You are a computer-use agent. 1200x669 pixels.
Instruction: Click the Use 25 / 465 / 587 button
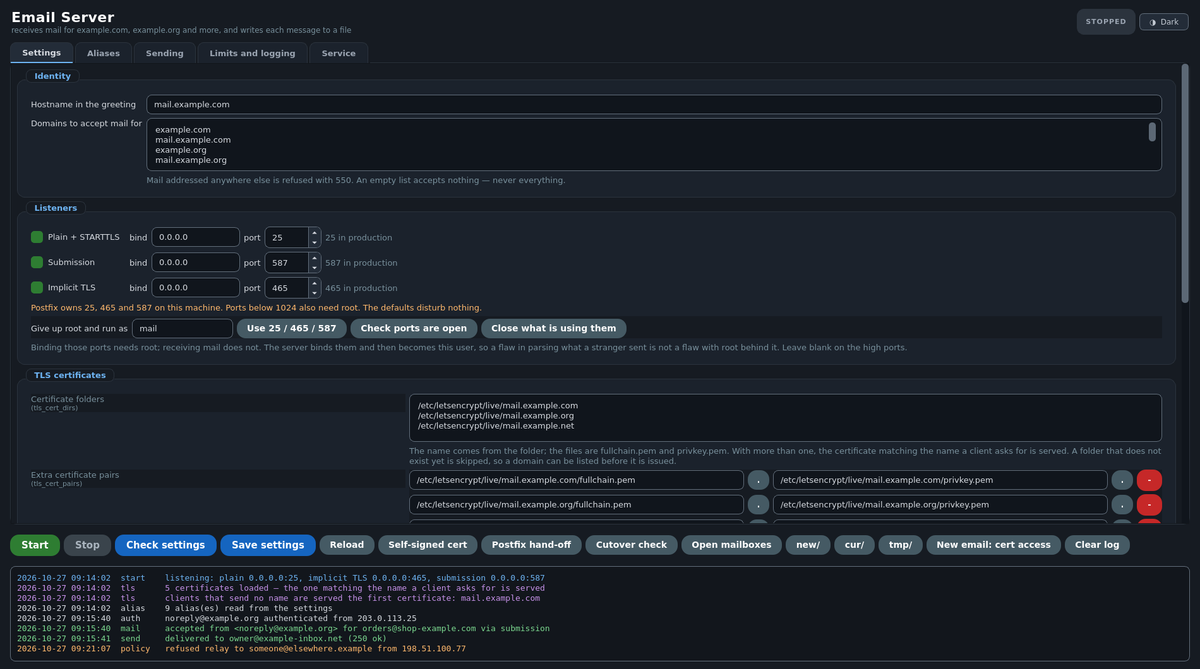292,328
